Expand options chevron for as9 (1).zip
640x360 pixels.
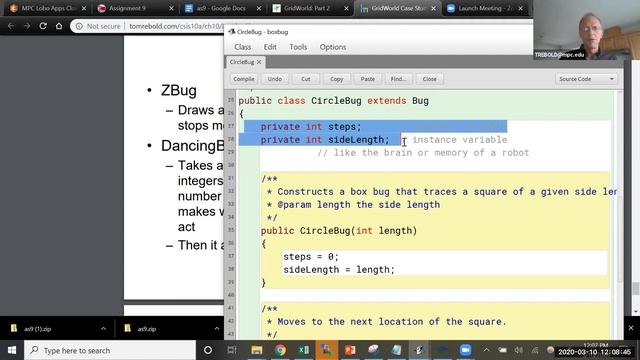(x=103, y=329)
